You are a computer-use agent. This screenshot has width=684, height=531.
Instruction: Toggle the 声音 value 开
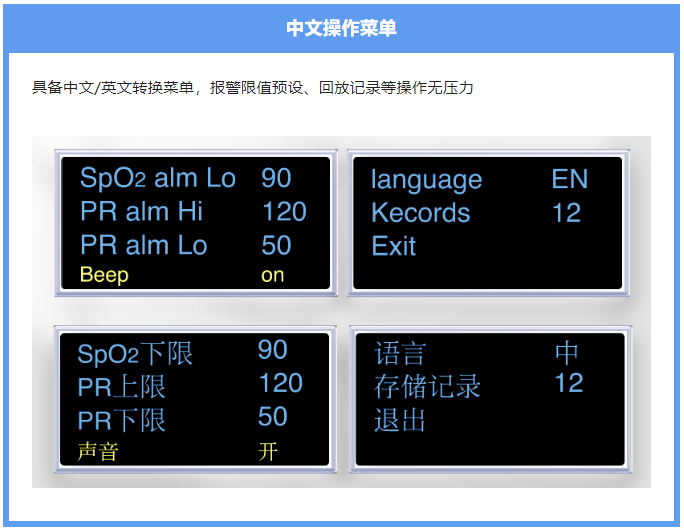point(268,451)
